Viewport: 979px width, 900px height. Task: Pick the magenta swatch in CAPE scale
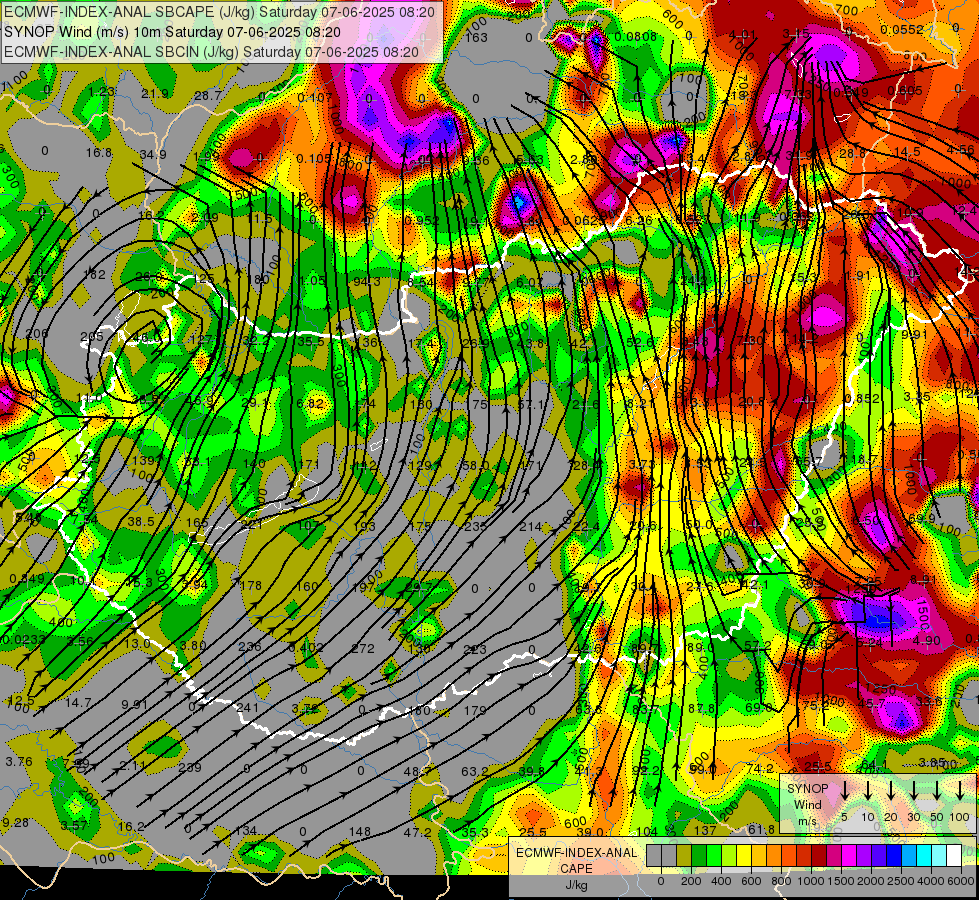pos(849,855)
